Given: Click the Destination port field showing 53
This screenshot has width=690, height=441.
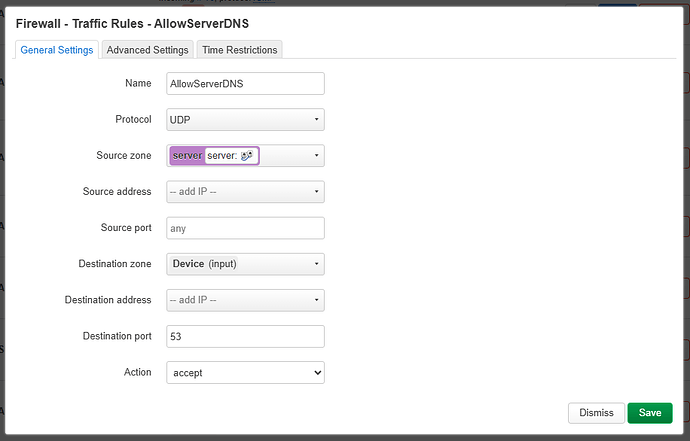Looking at the screenshot, I should pos(245,336).
